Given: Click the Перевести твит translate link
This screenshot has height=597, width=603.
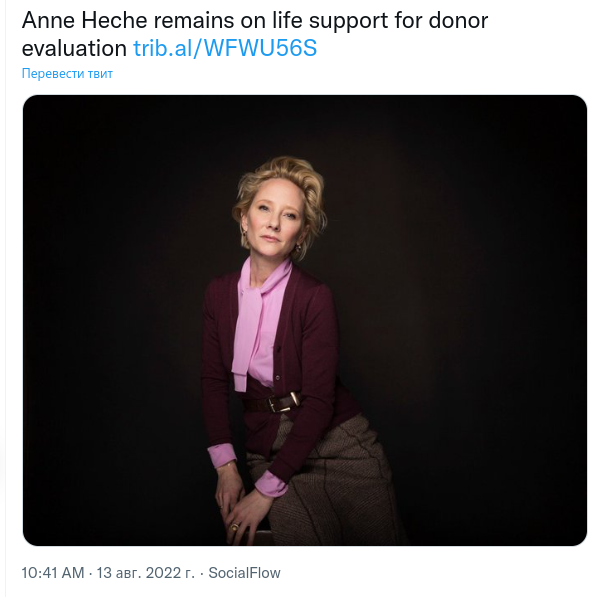Looking at the screenshot, I should (x=67, y=73).
